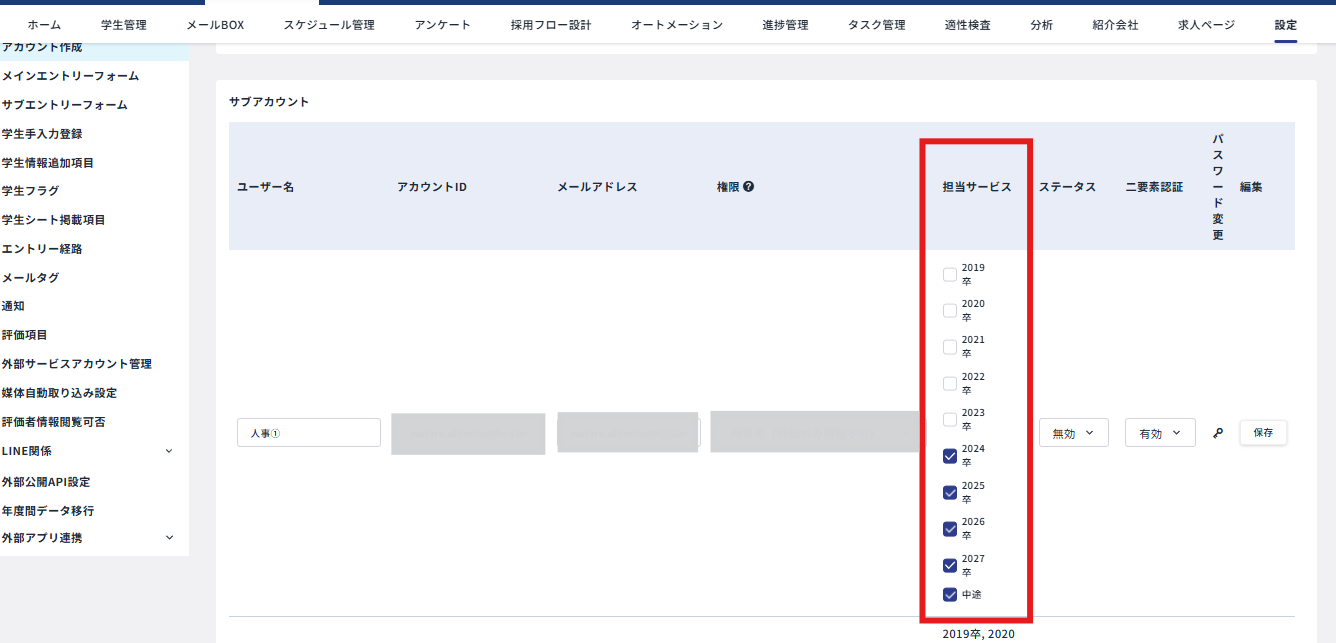The image size is (1336, 643).
Task: Check the 2019卒 checkbox
Action: (x=949, y=275)
